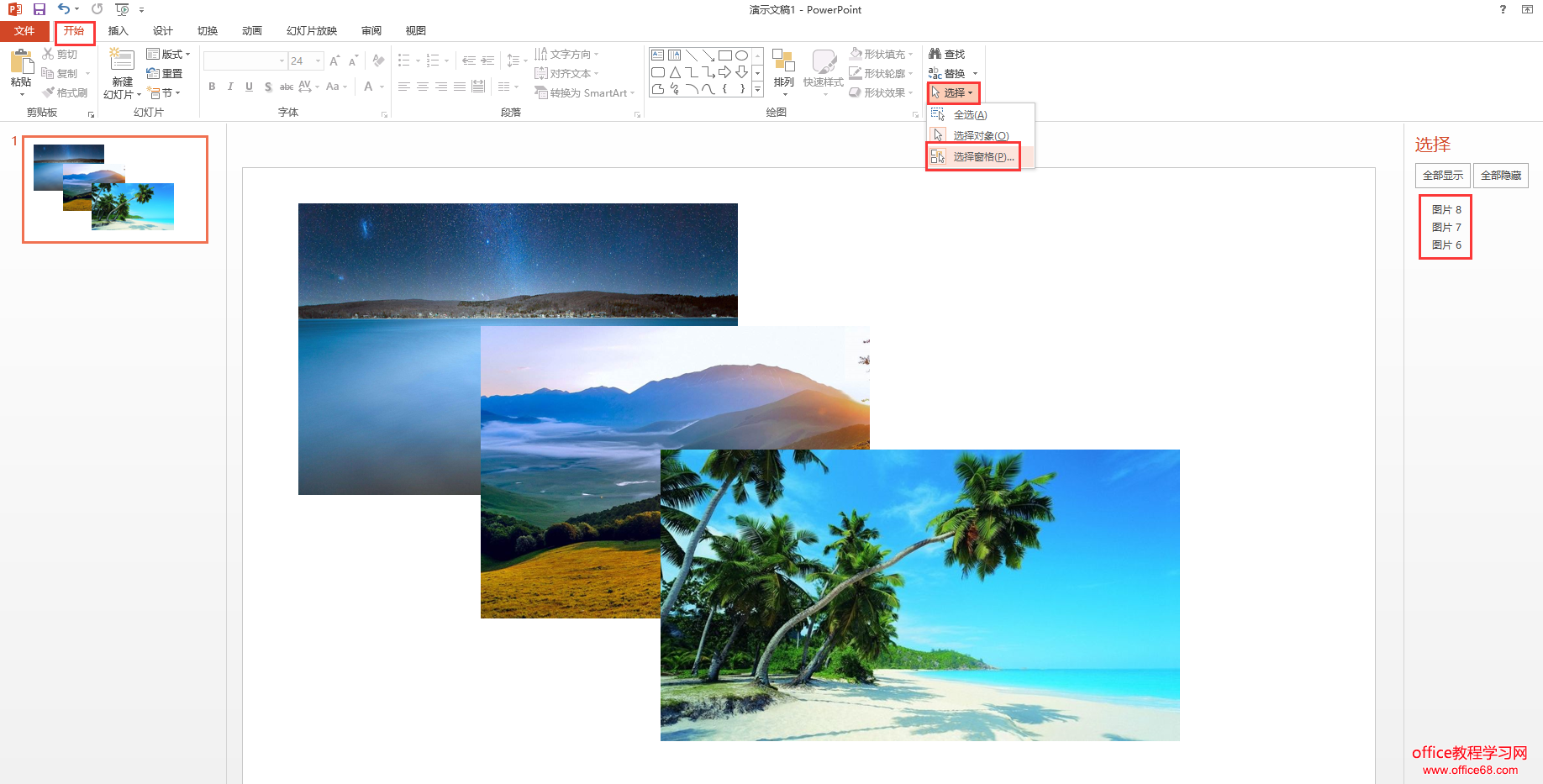Expand the shapes gallery More arrow
1543x784 pixels.
[757, 89]
